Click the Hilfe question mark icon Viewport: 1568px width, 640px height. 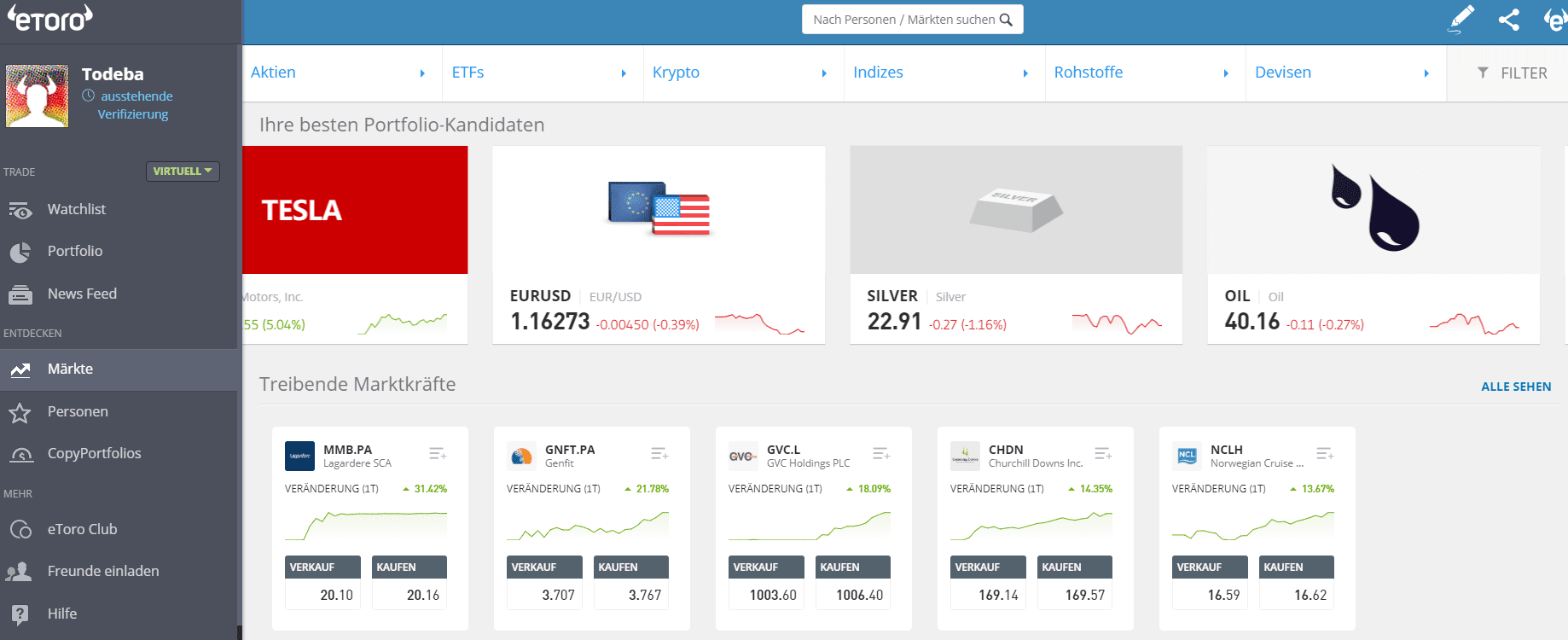pos(20,614)
